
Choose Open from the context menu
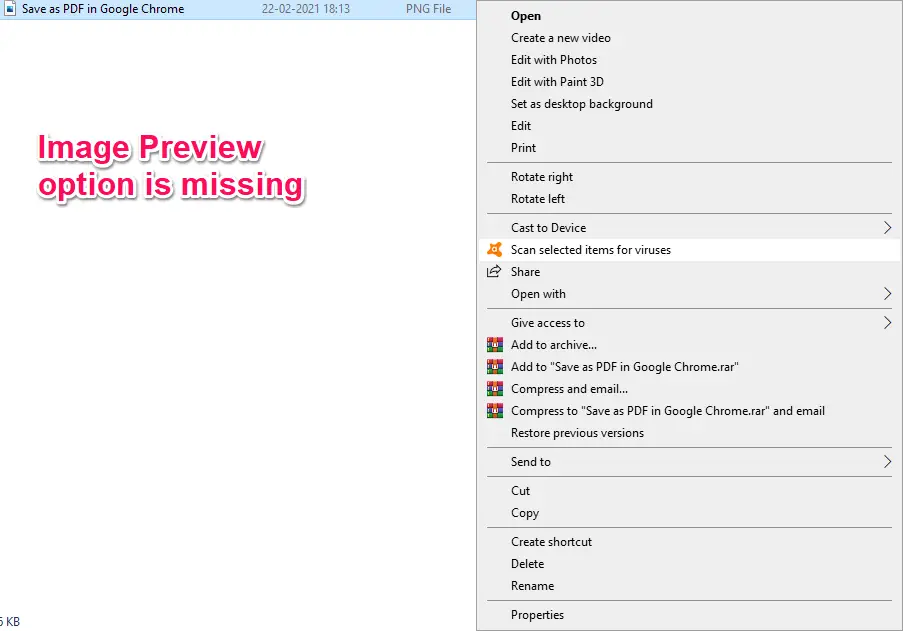coord(689,16)
